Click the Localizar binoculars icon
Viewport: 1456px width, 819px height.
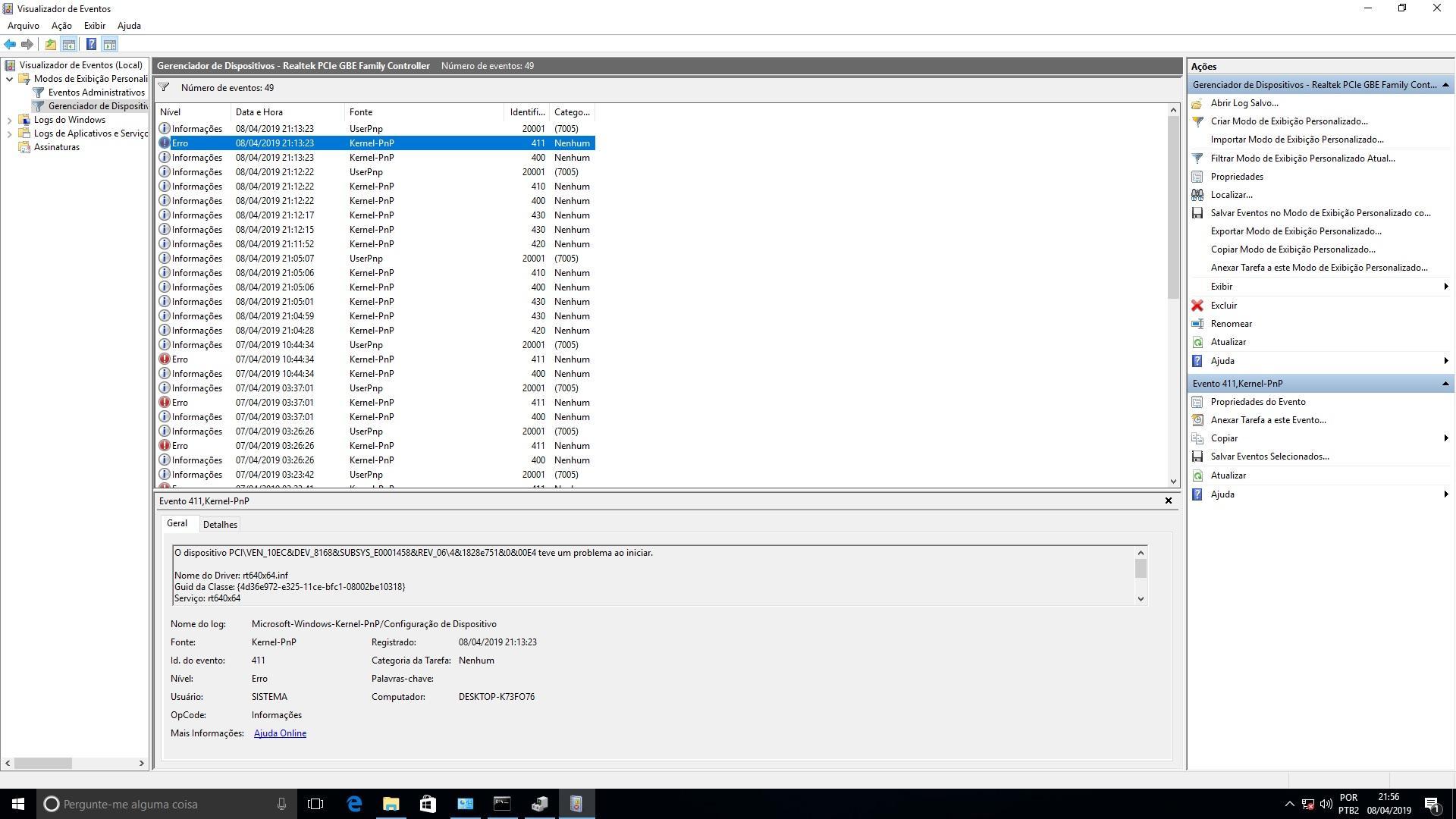coord(1197,195)
